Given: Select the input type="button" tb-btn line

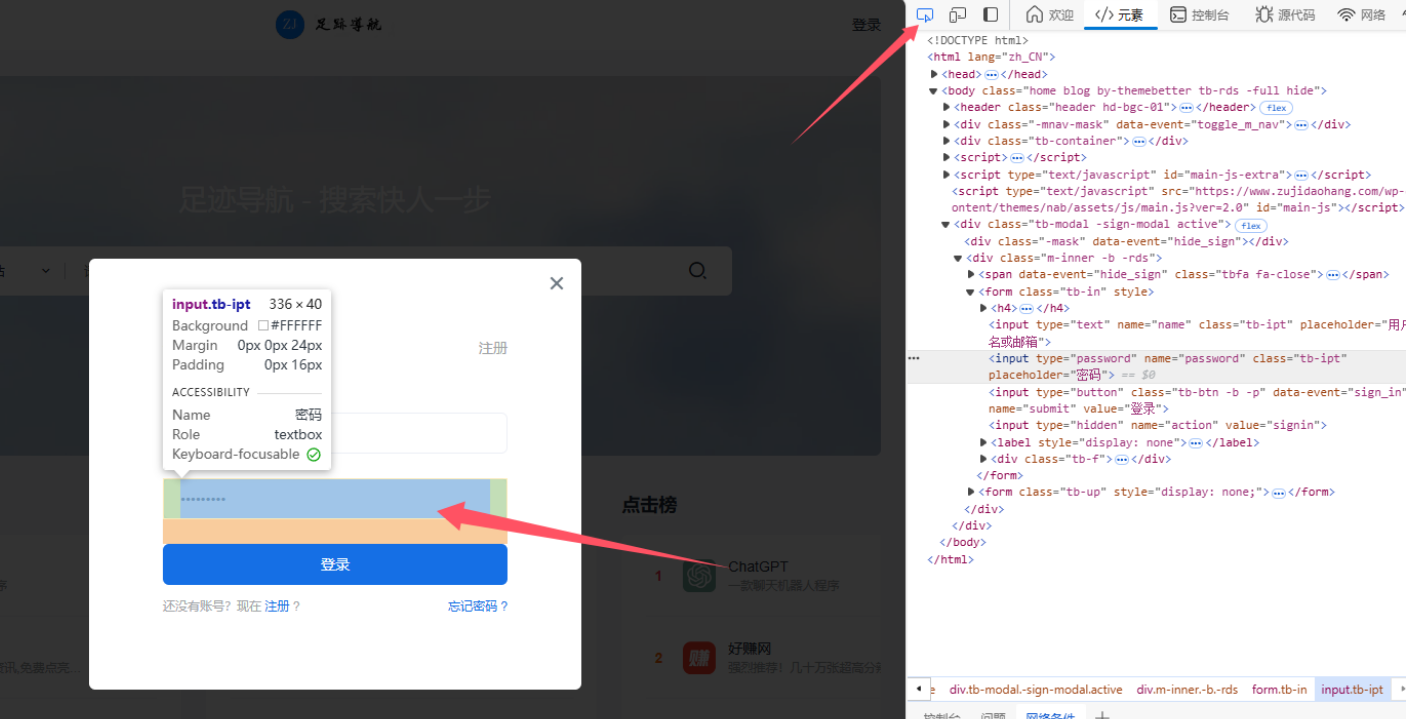Looking at the screenshot, I should coord(1197,401).
